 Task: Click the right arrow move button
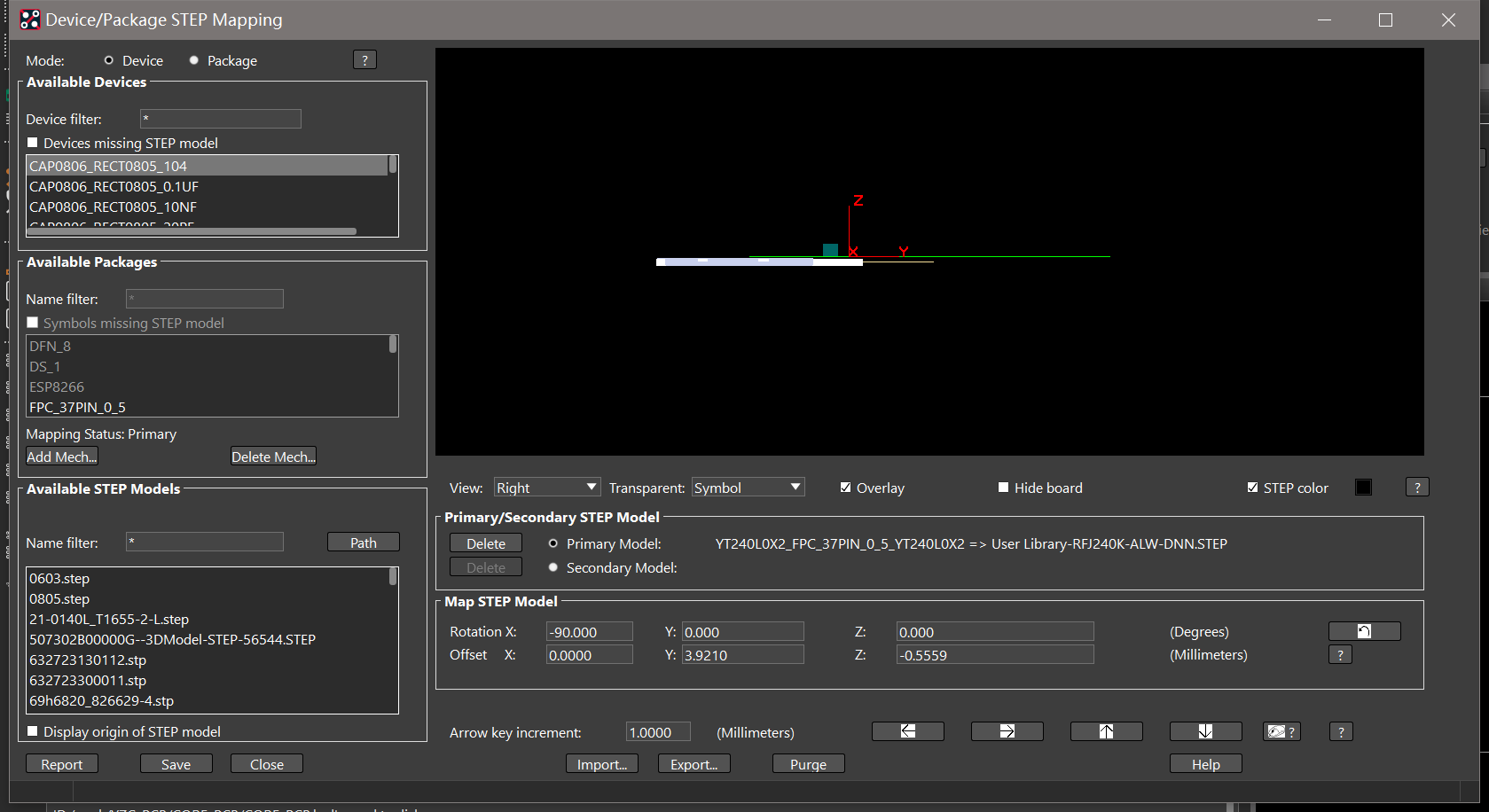coord(1007,731)
